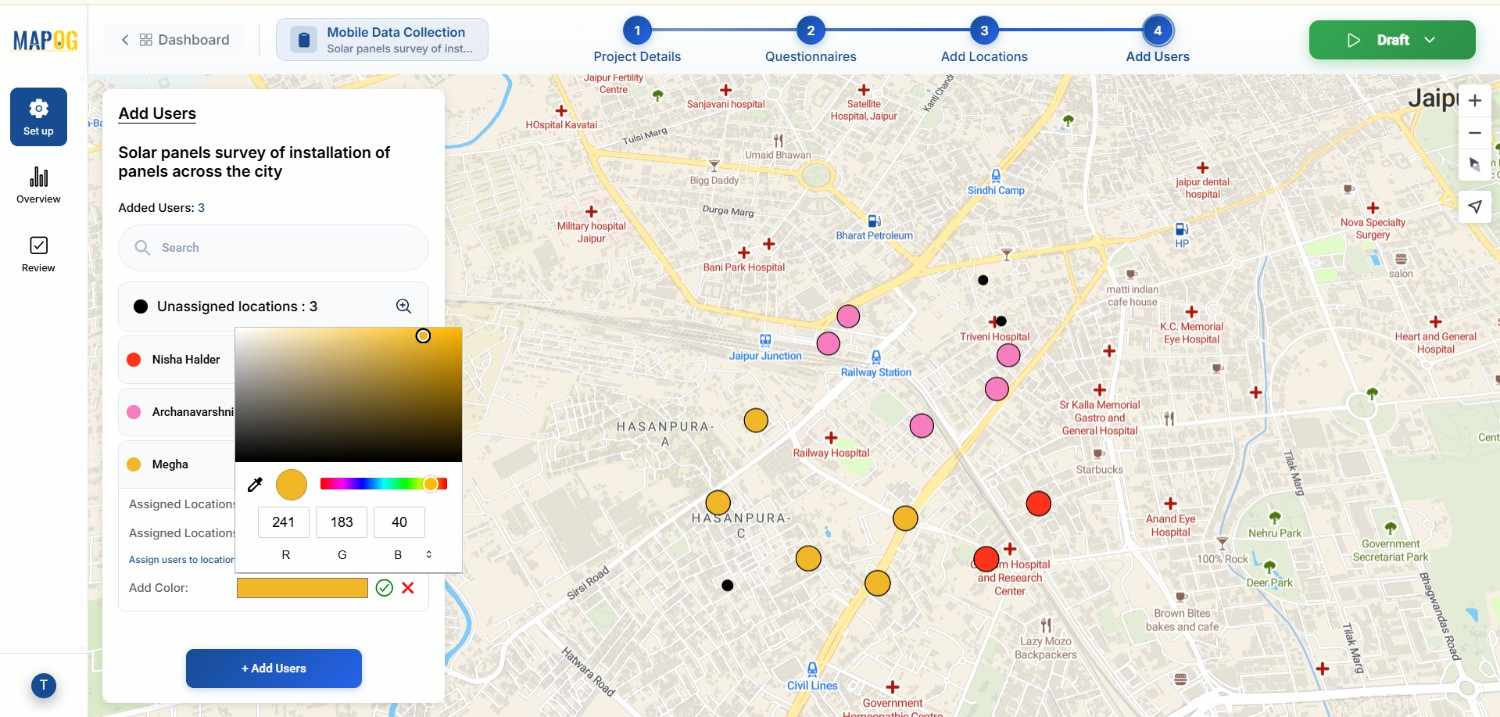1500x717 pixels.
Task: Open the Draft status dropdown
Action: [1391, 40]
